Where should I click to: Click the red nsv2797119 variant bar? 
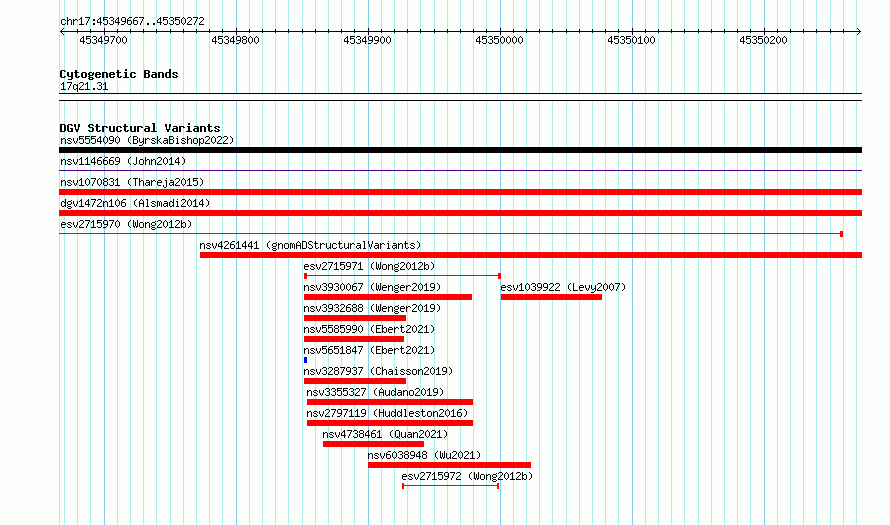pos(390,423)
